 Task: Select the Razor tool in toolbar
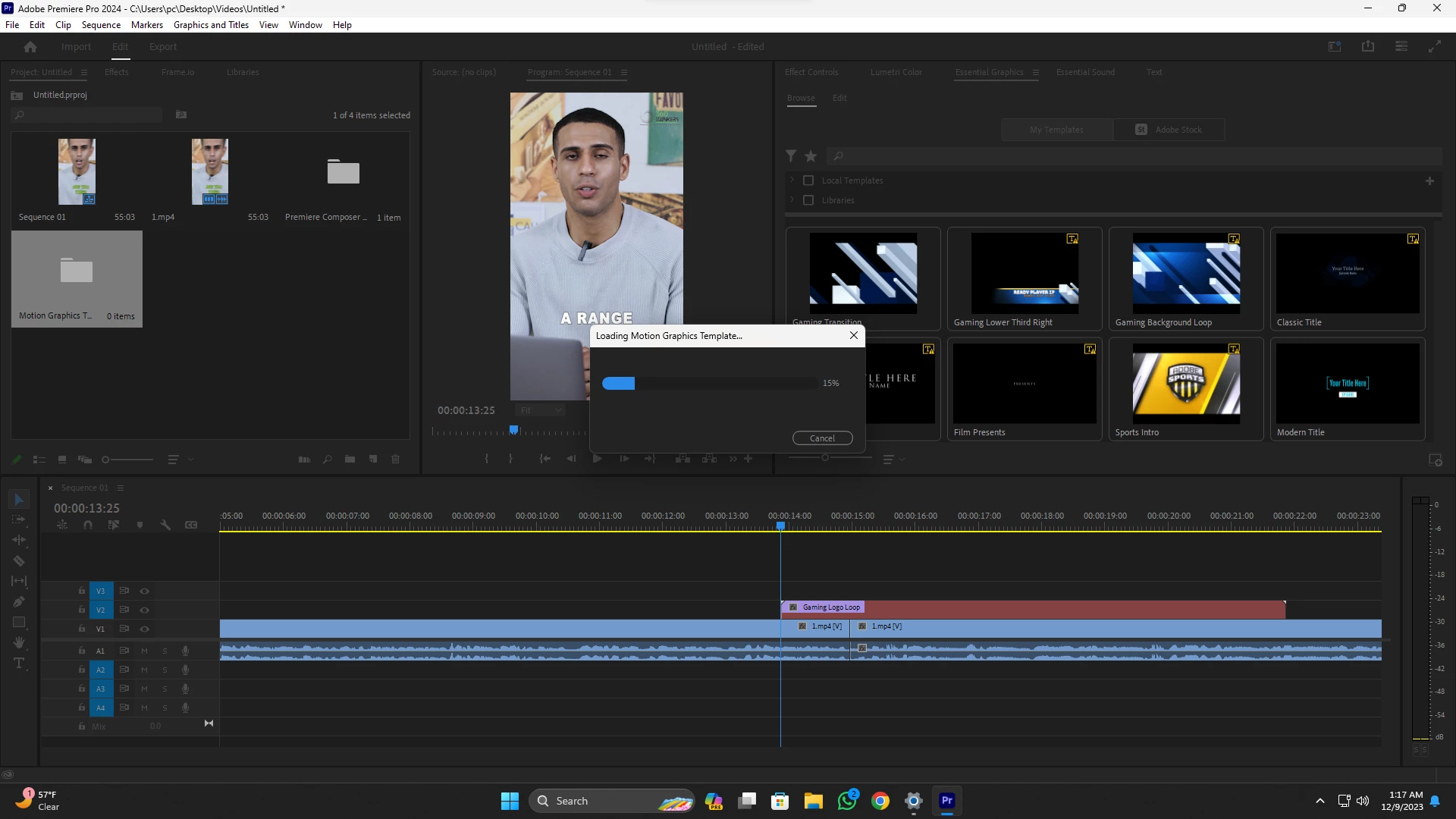coord(19,561)
